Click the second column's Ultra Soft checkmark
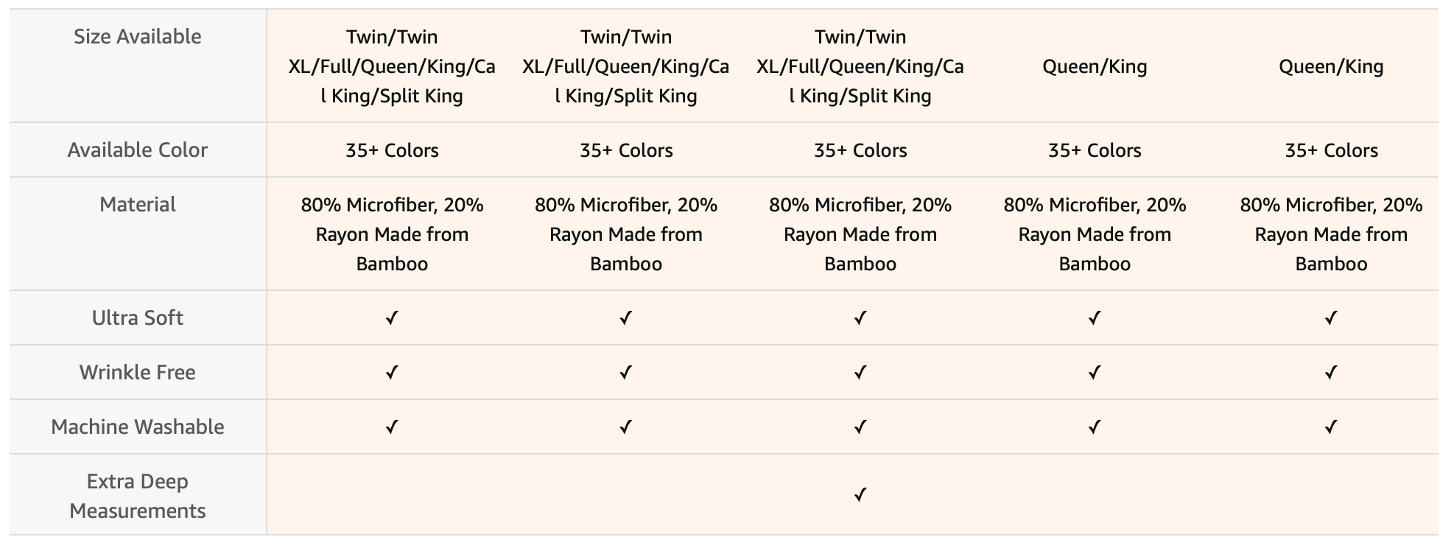1454x552 pixels. (x=626, y=318)
